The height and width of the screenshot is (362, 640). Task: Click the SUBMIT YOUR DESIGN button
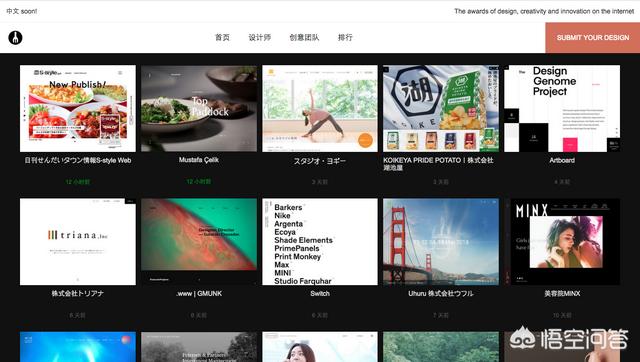[x=593, y=38]
